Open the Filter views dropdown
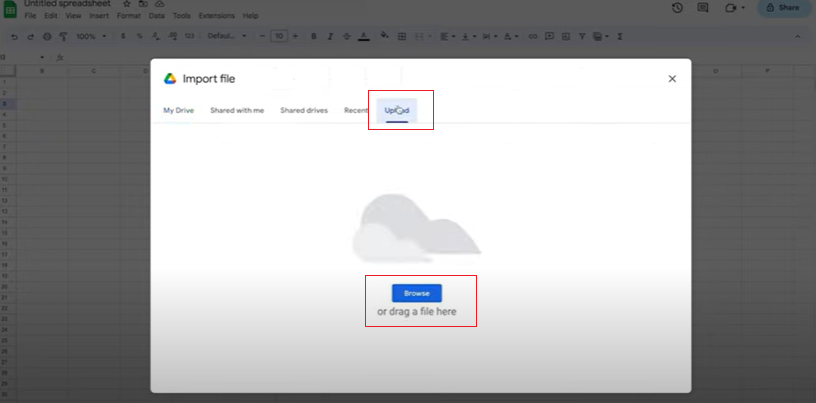 600,36
